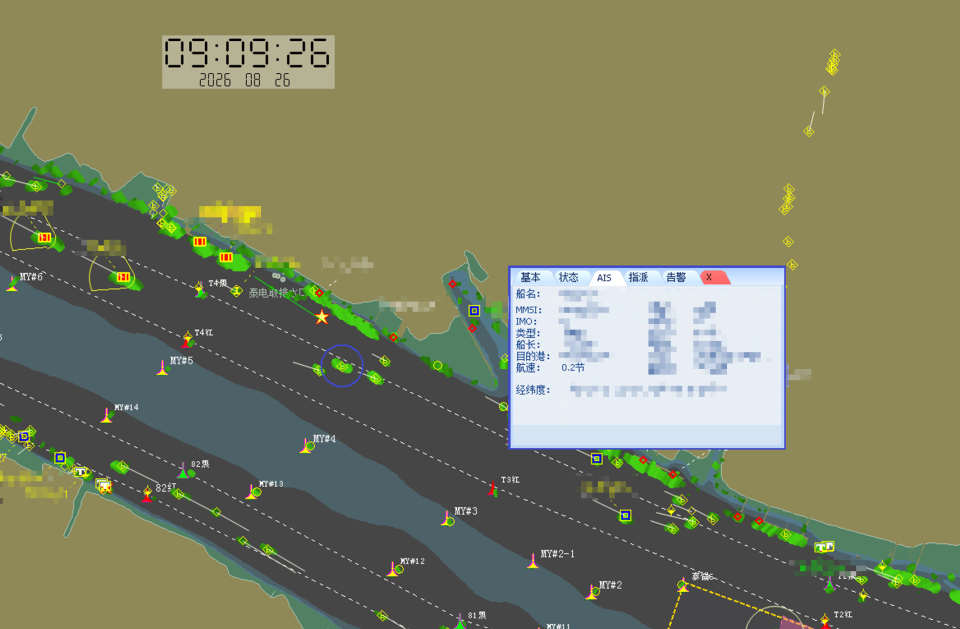This screenshot has height=629, width=960.
Task: Select the MY#2 buoy marker
Action: tap(591, 592)
